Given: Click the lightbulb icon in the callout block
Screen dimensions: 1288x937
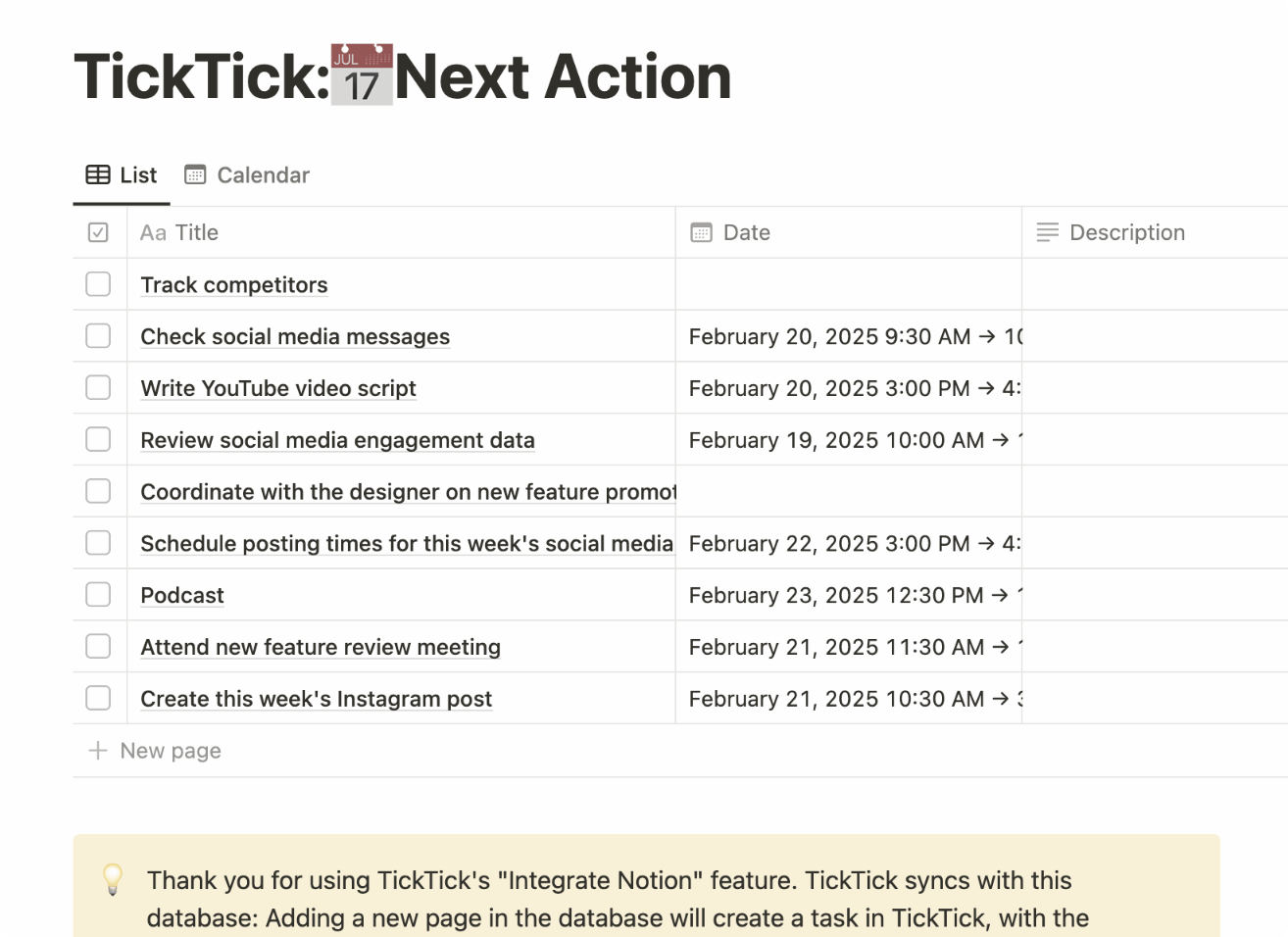Looking at the screenshot, I should tap(111, 880).
